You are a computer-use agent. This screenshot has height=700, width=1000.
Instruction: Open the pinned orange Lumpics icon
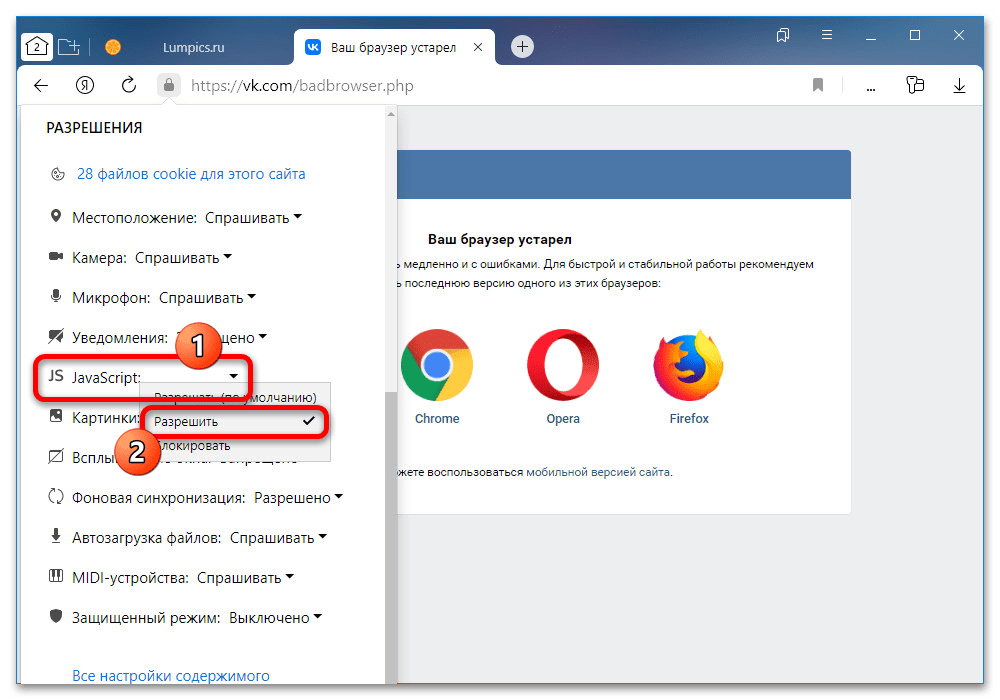tap(113, 47)
